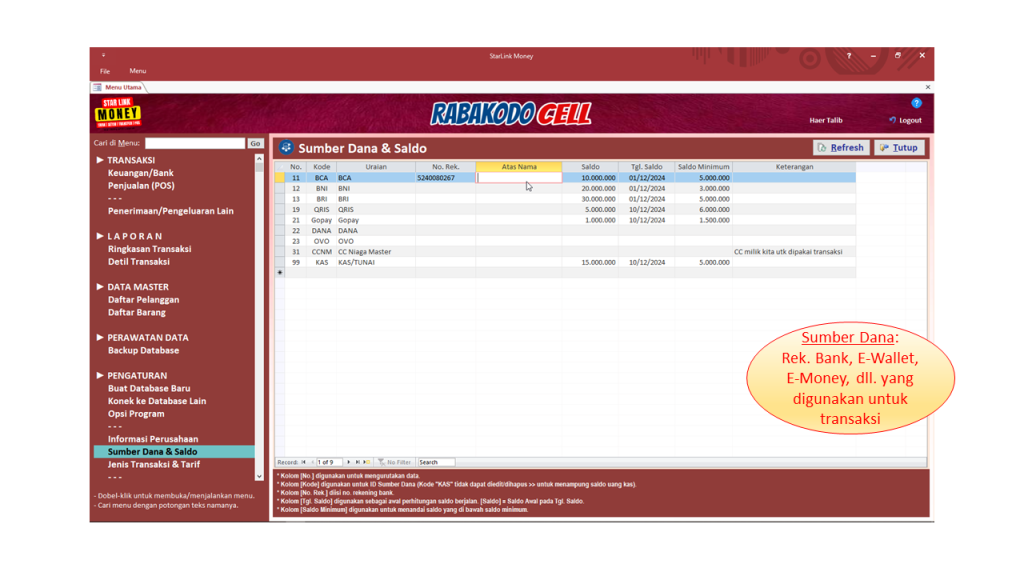
Task: Click the Atas Nama column header
Action: 519,167
